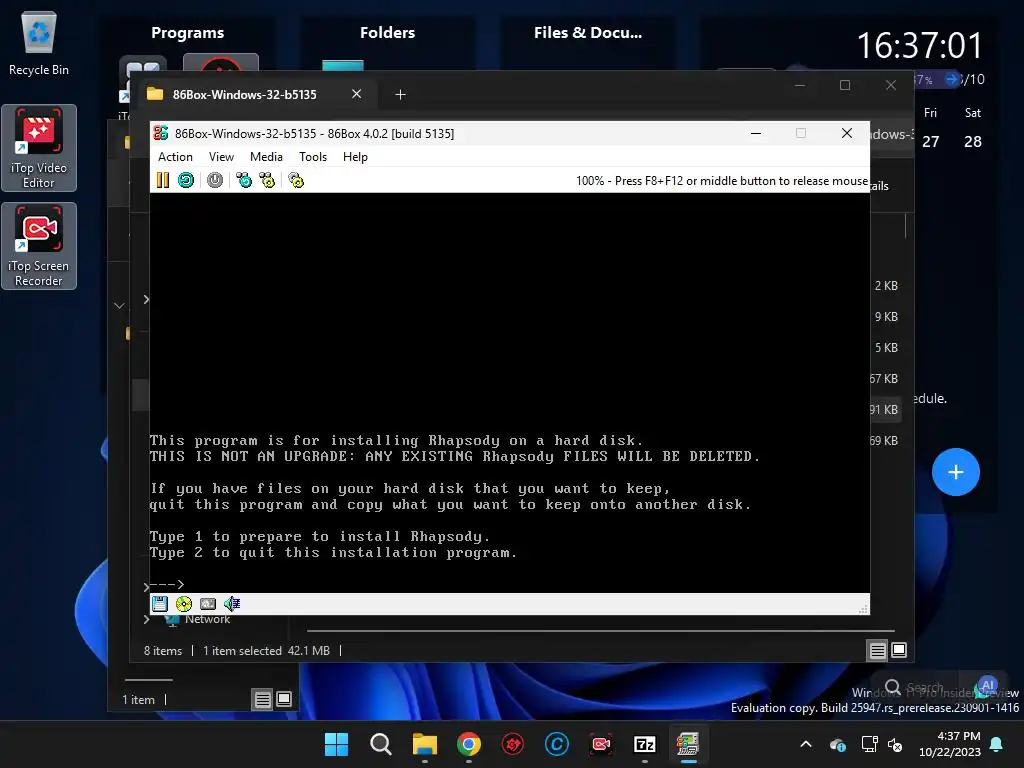The height and width of the screenshot is (768, 1024).
Task: Click inside the Rhapsody installer screen
Action: 509,392
